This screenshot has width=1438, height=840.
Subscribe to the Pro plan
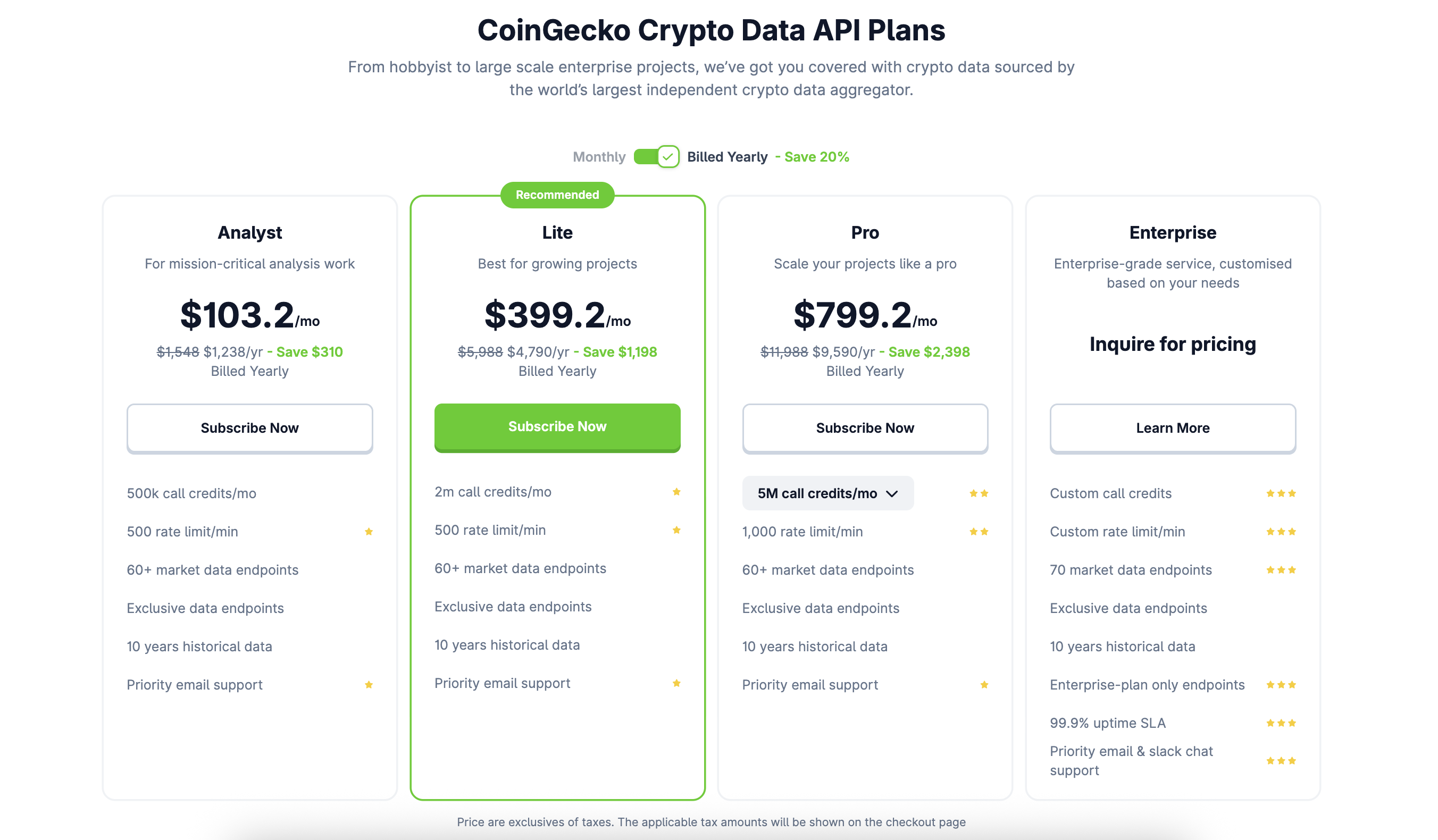click(865, 428)
